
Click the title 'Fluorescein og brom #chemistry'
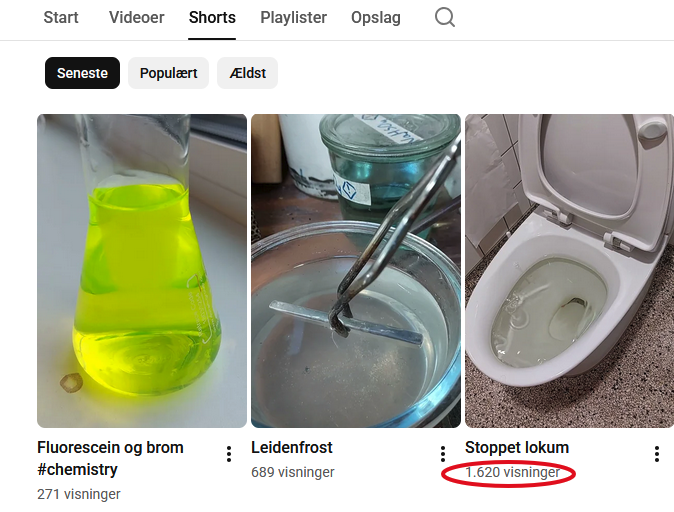(110, 458)
